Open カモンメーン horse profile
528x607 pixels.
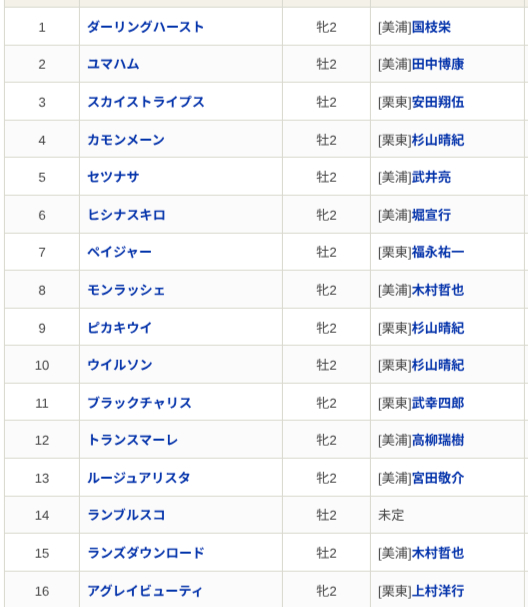126,140
